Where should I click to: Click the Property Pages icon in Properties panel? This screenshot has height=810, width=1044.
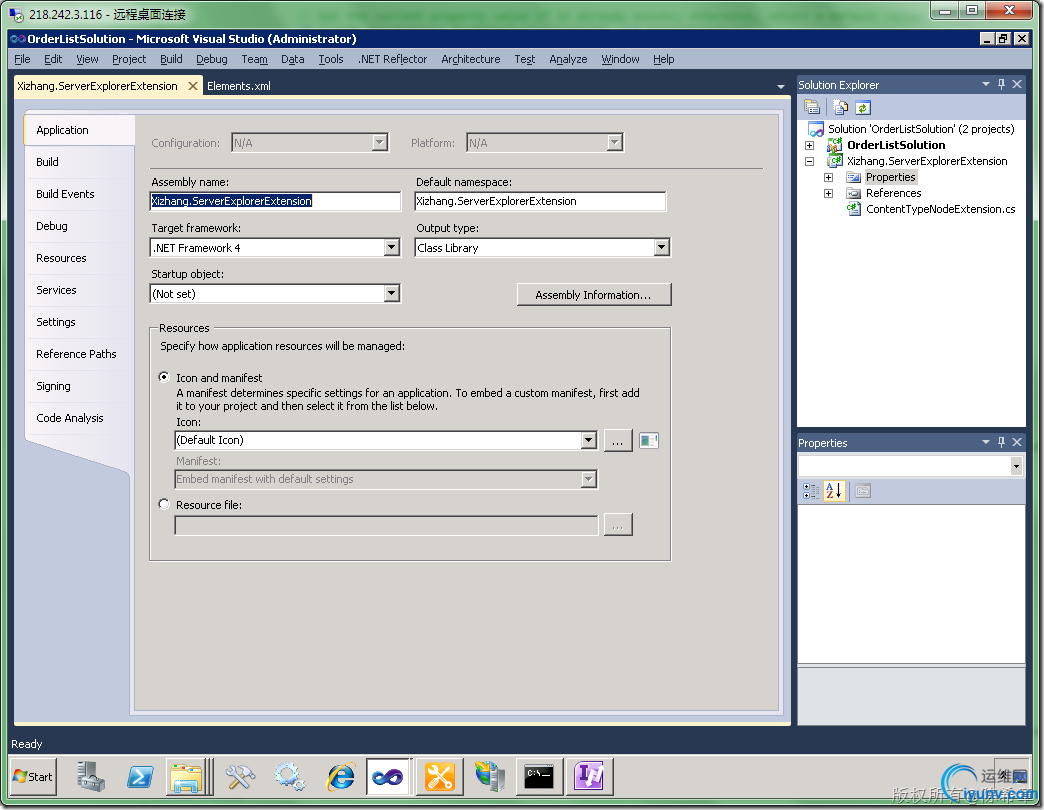pyautogui.click(x=863, y=491)
